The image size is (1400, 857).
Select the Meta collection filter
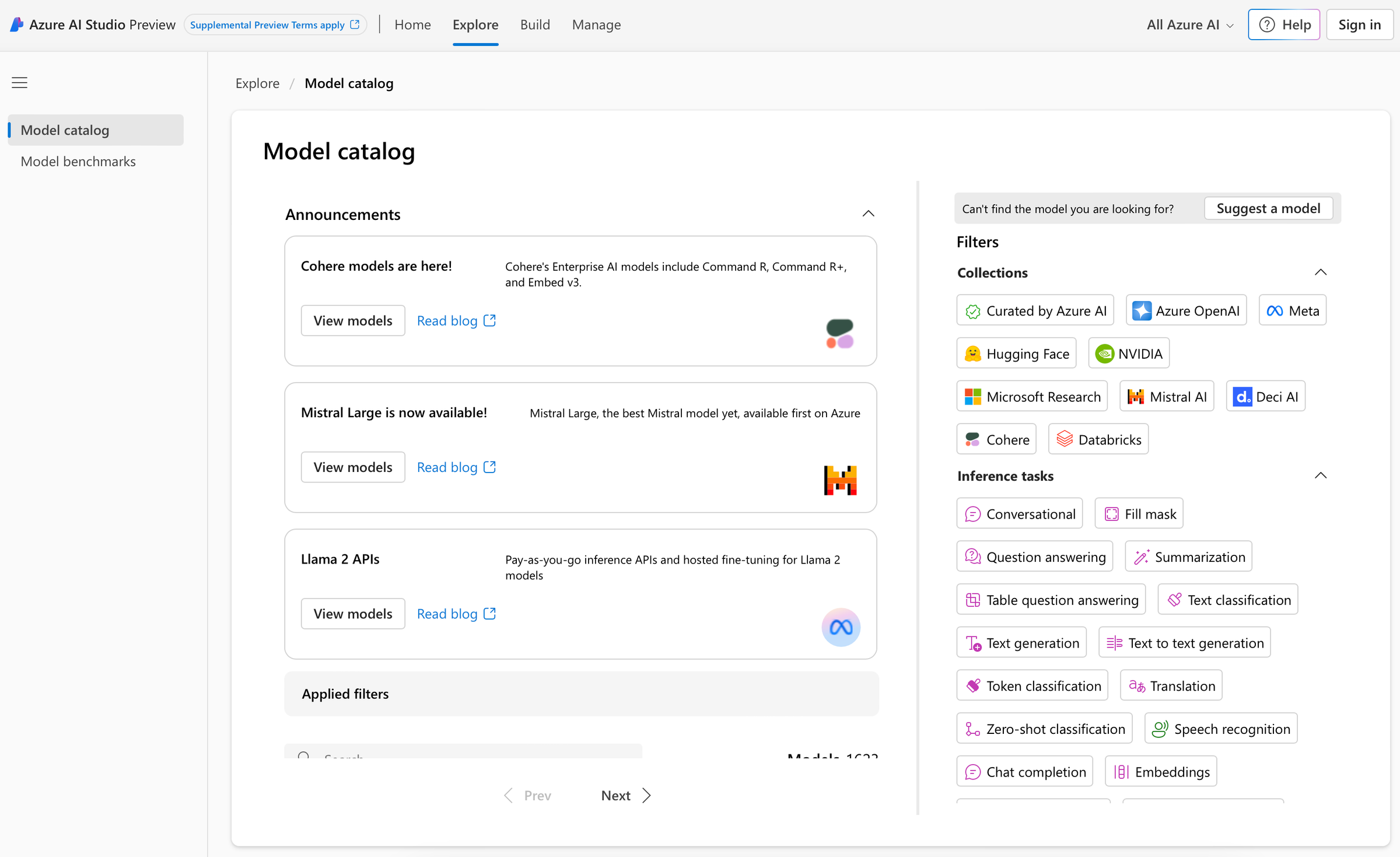[x=1292, y=310]
